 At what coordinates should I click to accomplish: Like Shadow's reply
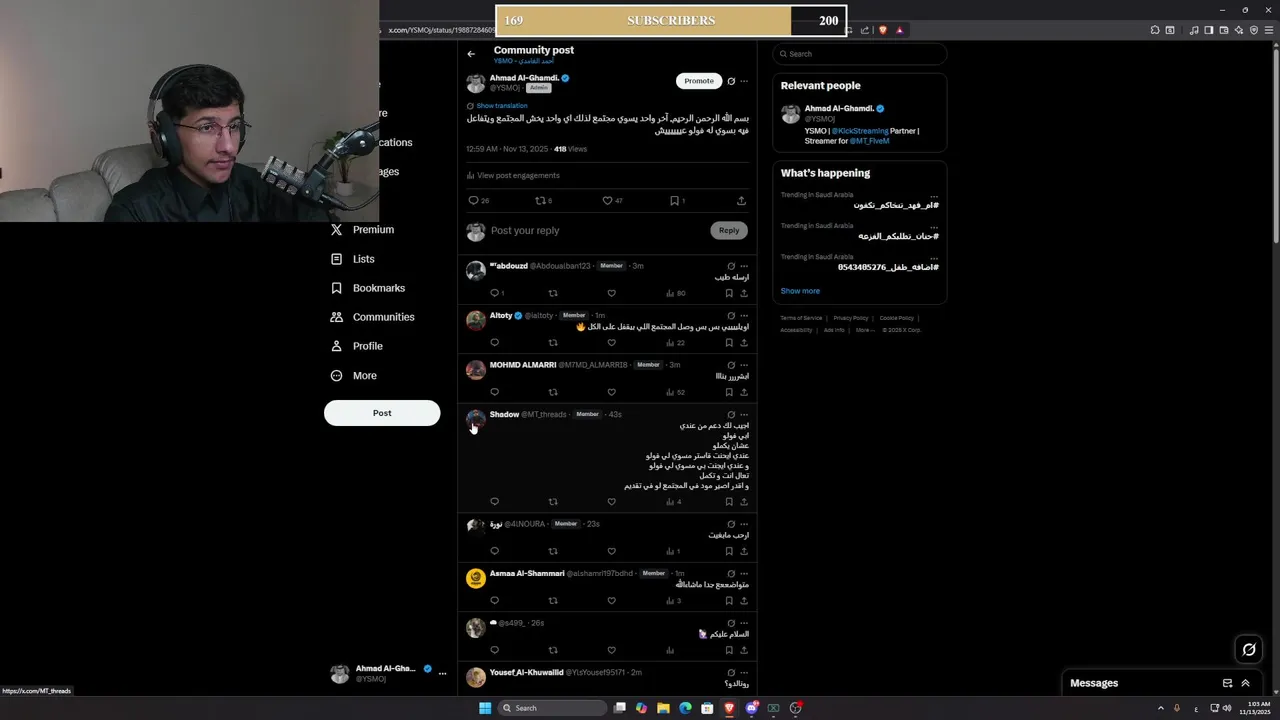(611, 501)
